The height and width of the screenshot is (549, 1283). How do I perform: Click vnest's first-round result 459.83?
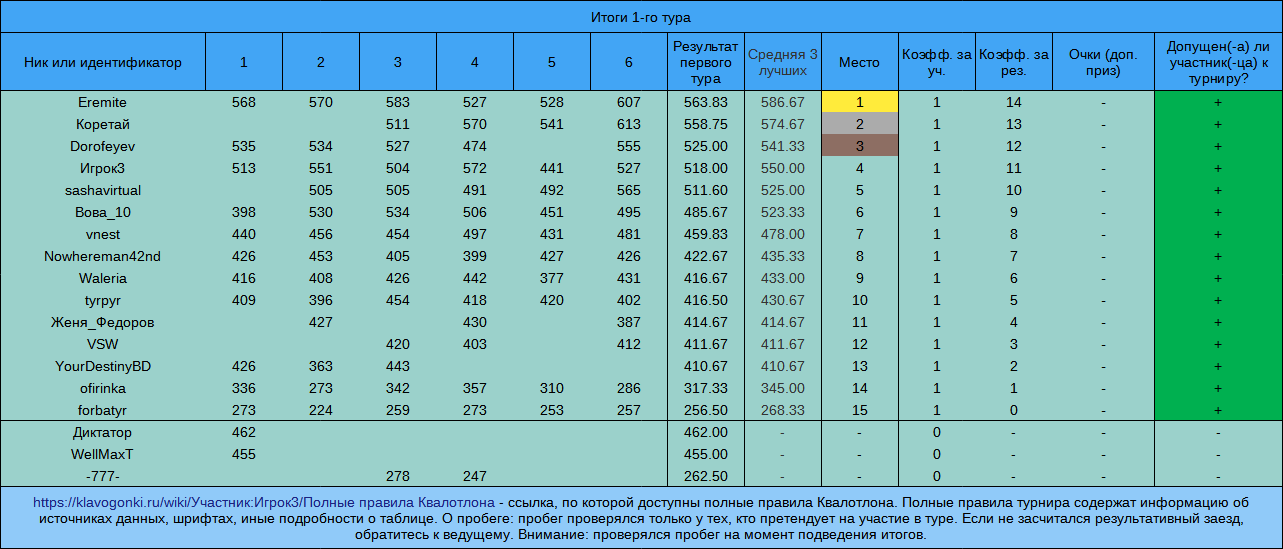tap(706, 235)
